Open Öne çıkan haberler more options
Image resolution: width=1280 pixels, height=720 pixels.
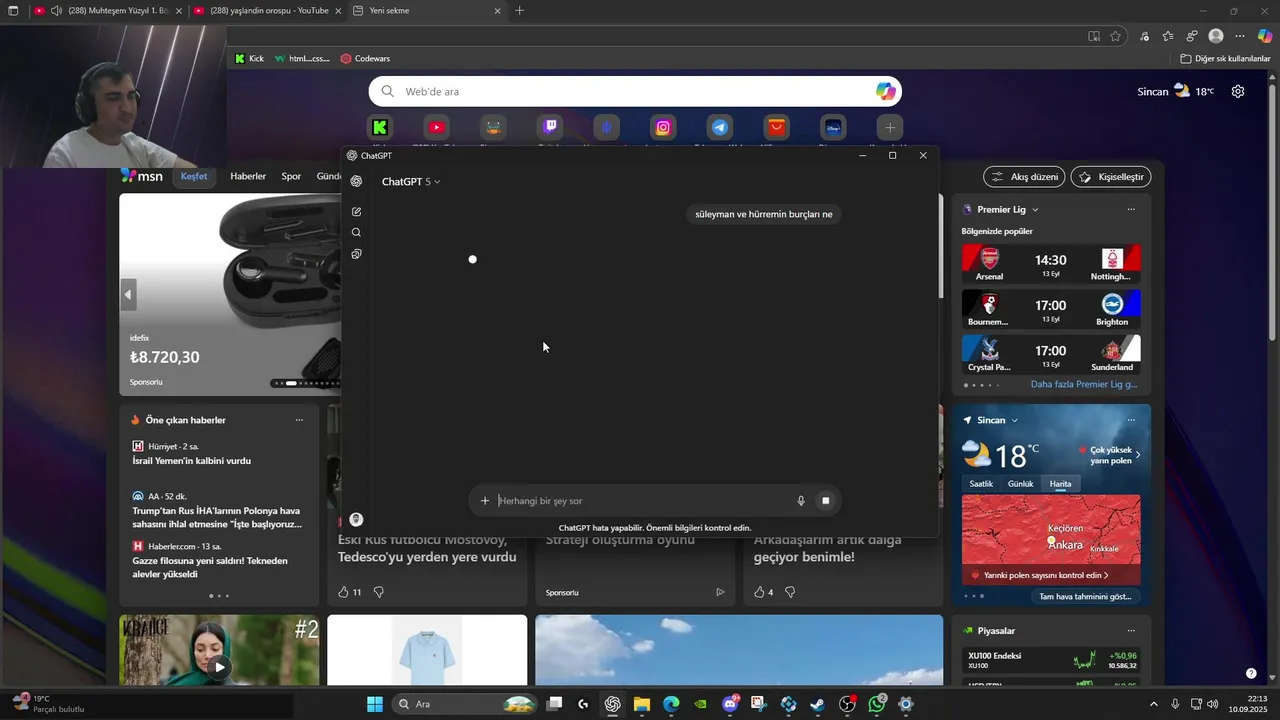click(299, 420)
